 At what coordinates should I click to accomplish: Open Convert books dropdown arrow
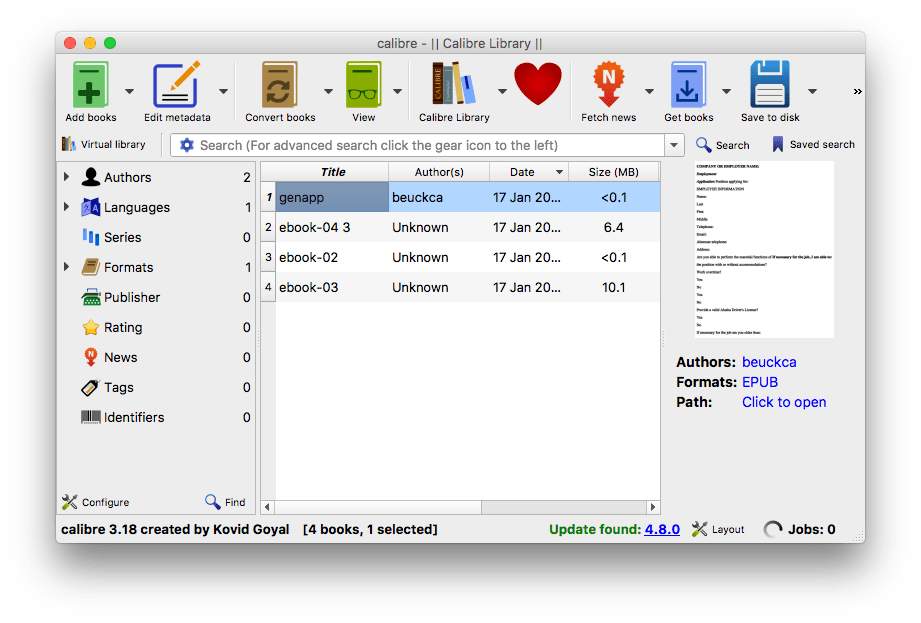[x=328, y=91]
